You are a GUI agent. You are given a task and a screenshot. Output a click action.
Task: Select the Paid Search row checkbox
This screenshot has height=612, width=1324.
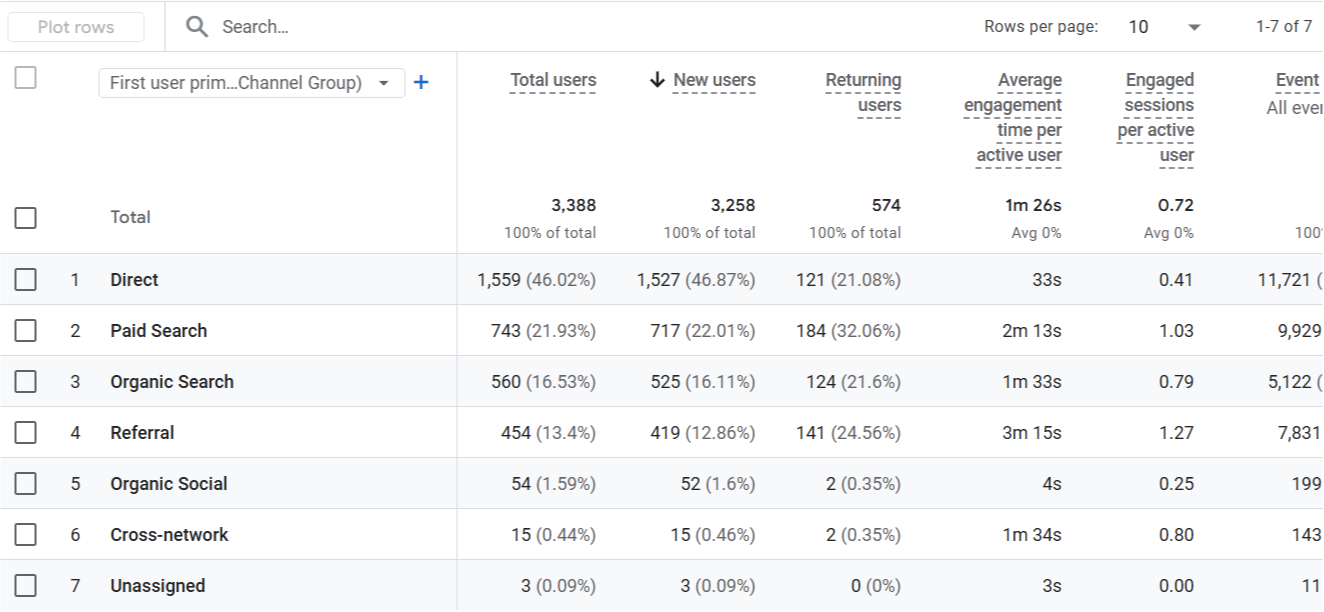point(26,331)
